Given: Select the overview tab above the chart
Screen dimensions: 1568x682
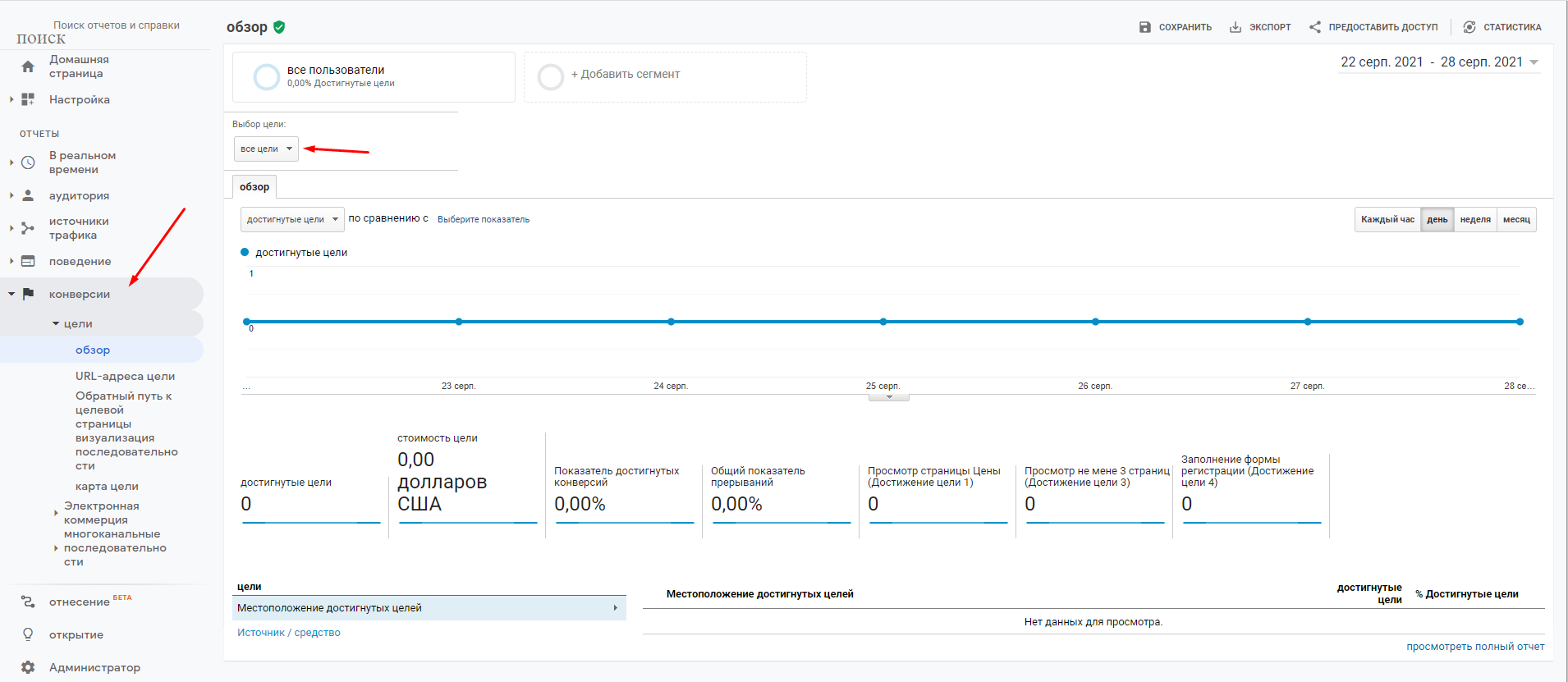Looking at the screenshot, I should [254, 187].
